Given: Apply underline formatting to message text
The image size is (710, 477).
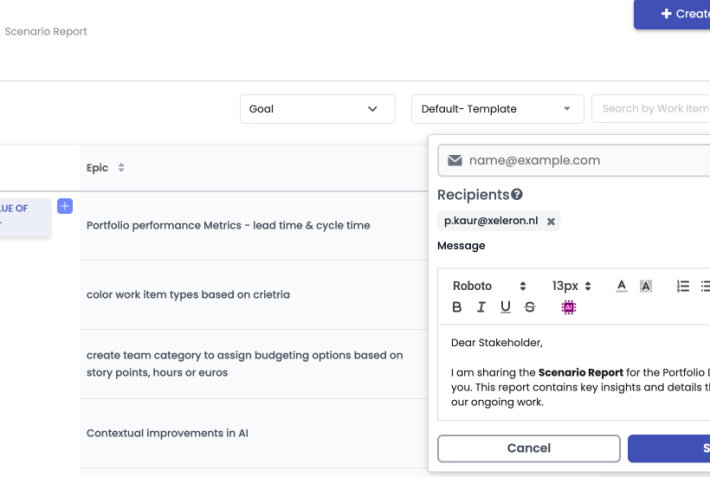Looking at the screenshot, I should pos(505,307).
